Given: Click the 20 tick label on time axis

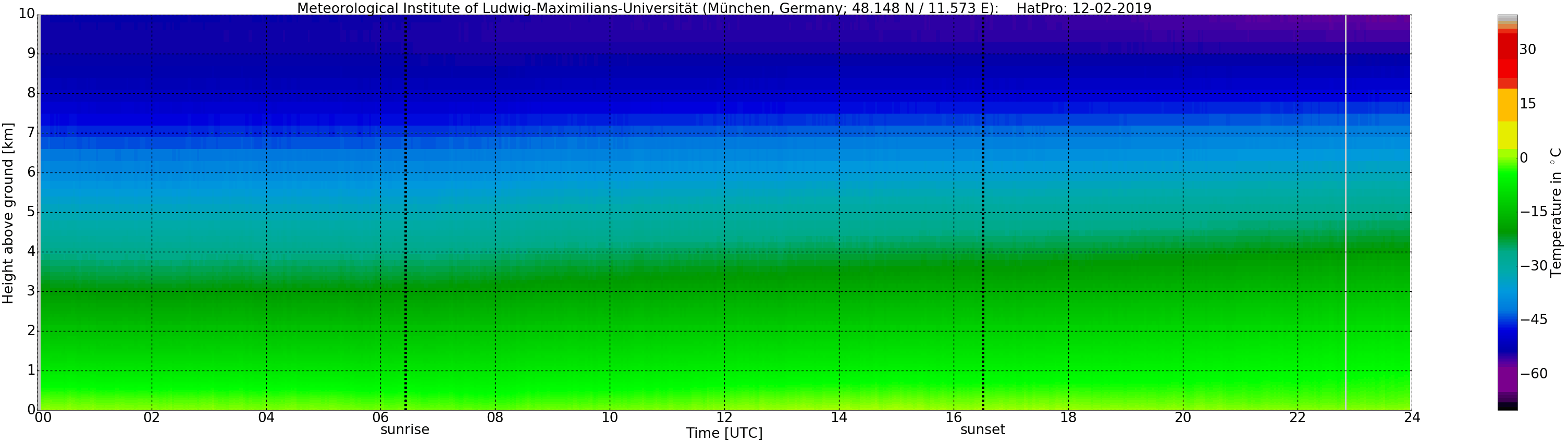Looking at the screenshot, I should (1183, 417).
